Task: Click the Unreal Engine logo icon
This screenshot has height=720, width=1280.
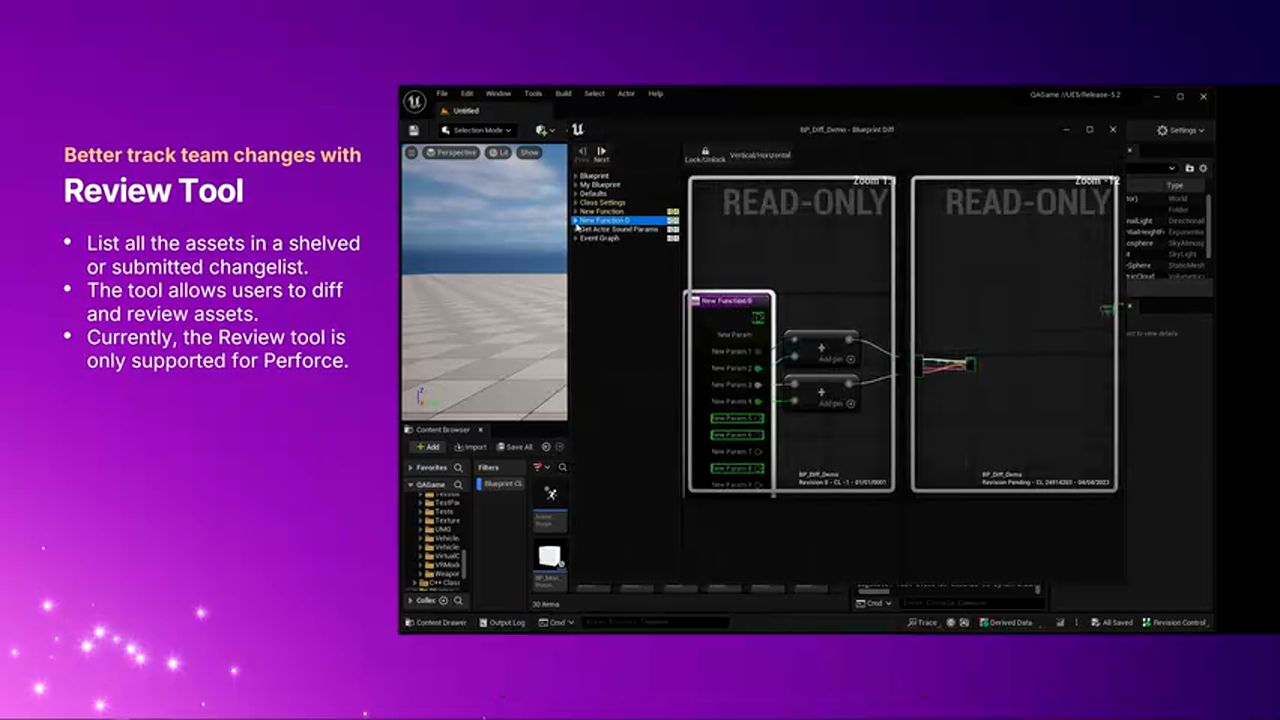Action: tap(414, 101)
